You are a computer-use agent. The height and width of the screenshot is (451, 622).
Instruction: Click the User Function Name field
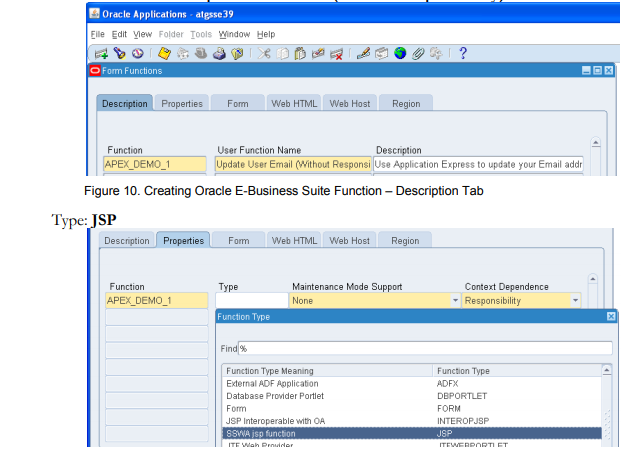pos(292,164)
